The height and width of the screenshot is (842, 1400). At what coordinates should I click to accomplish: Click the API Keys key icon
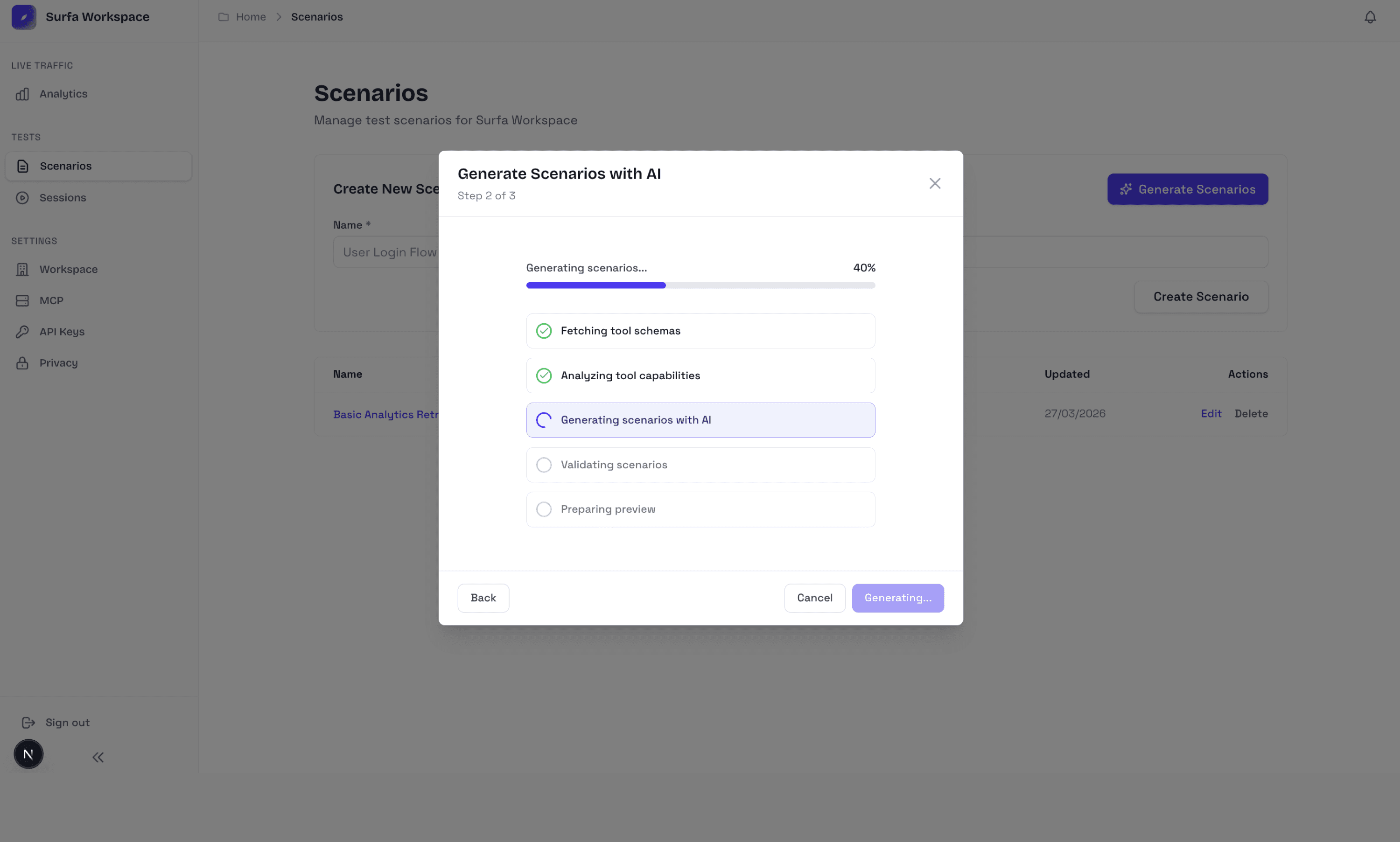pos(22,332)
